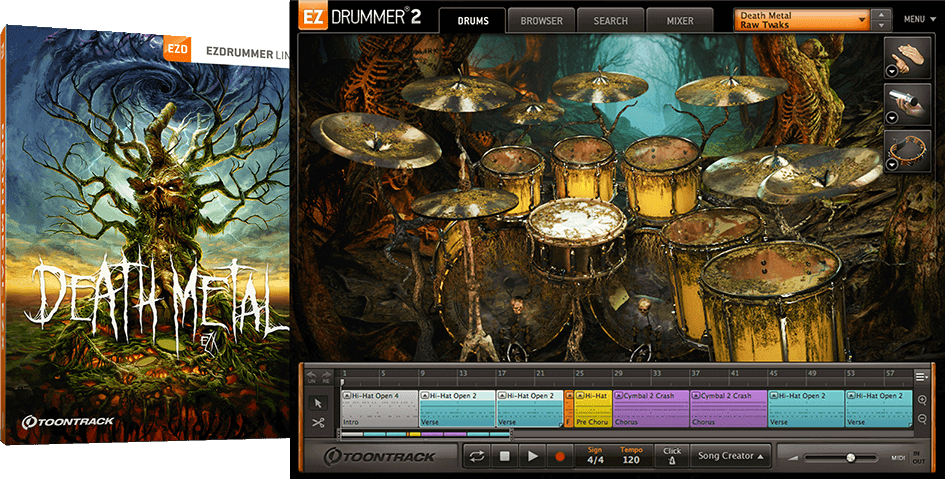The height and width of the screenshot is (479, 945).
Task: Switch to the SEARCH tab
Action: click(611, 20)
